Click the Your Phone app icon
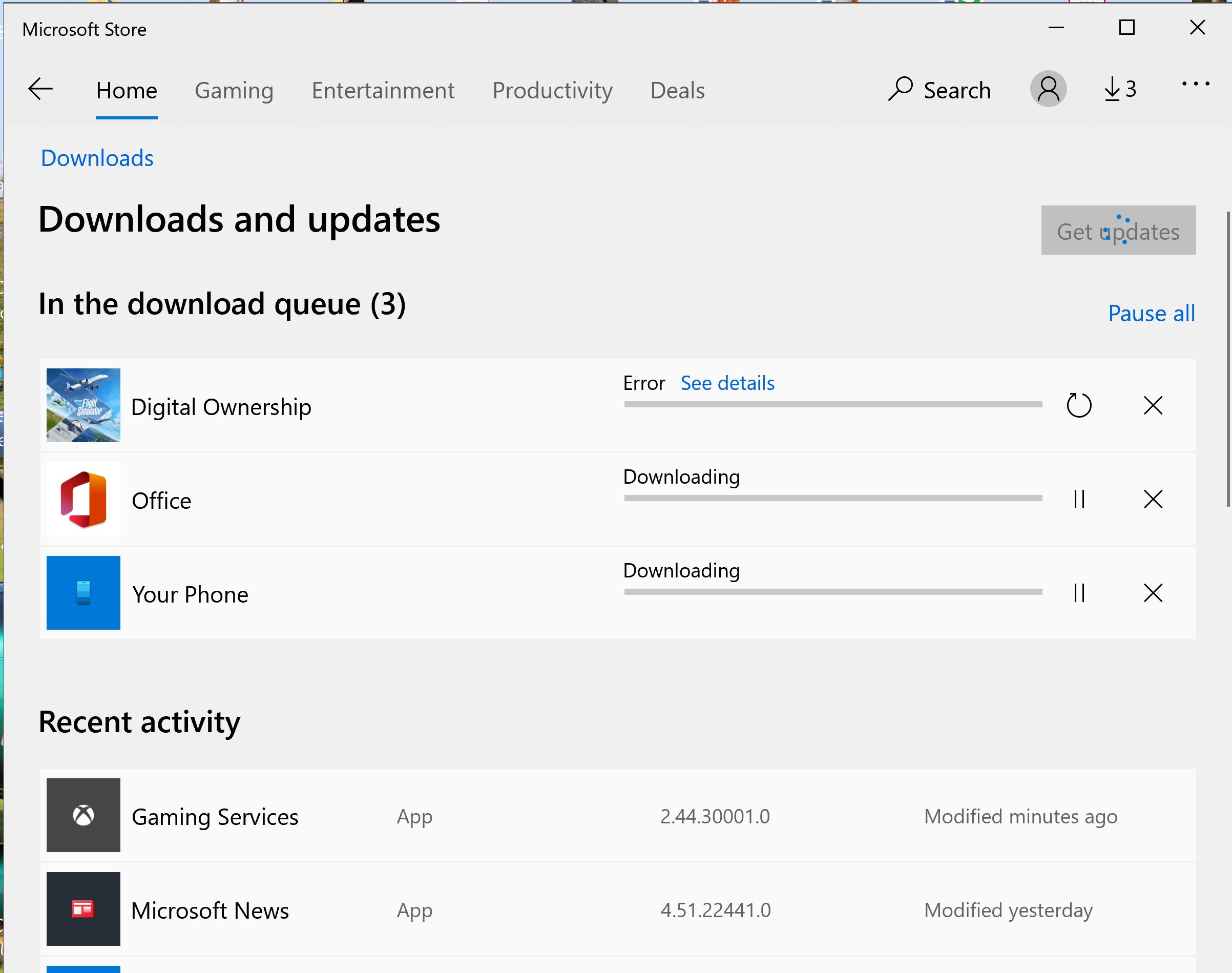Screen dimensions: 1232x973 coord(83,592)
